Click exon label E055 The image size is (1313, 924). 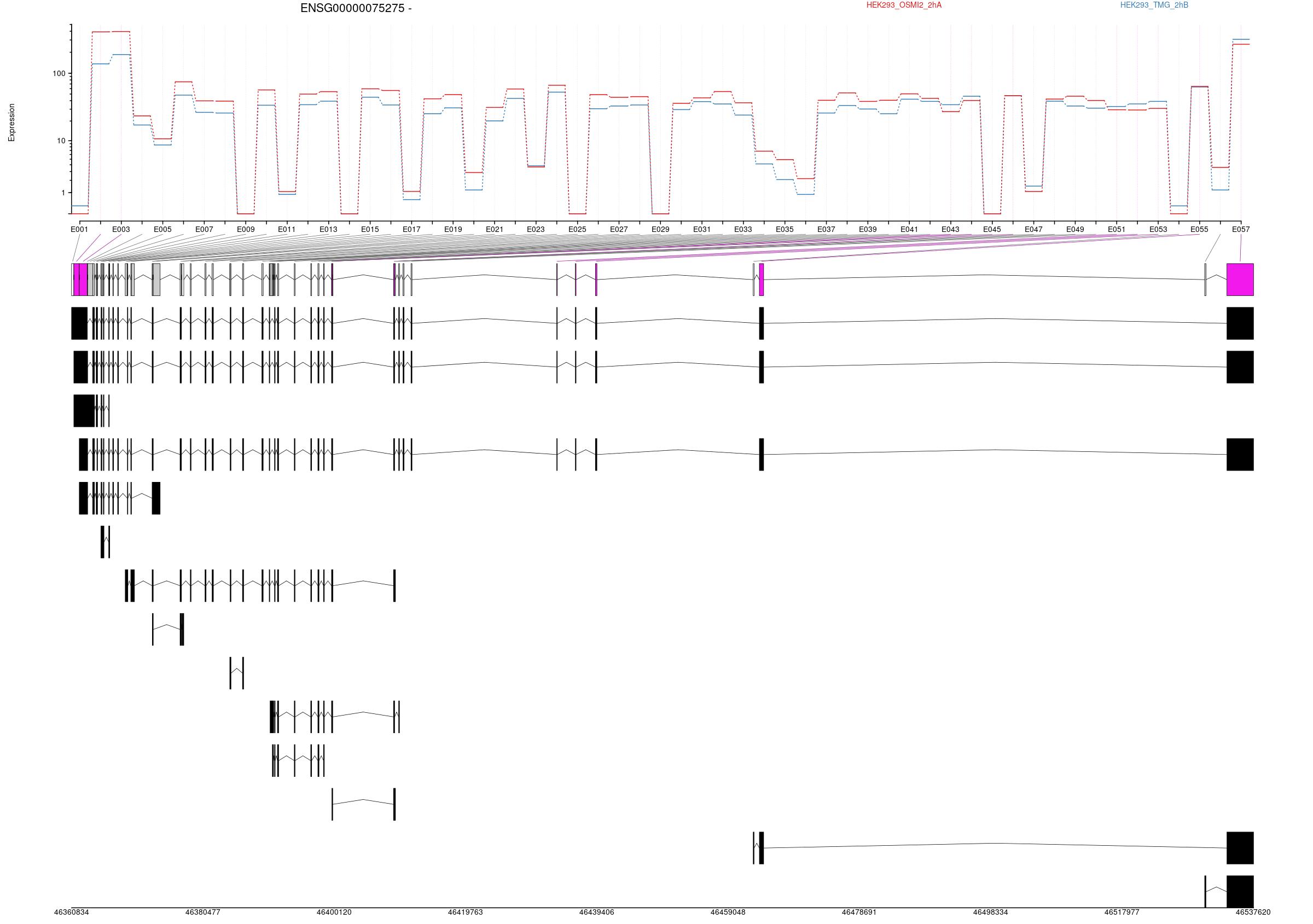coord(1200,229)
